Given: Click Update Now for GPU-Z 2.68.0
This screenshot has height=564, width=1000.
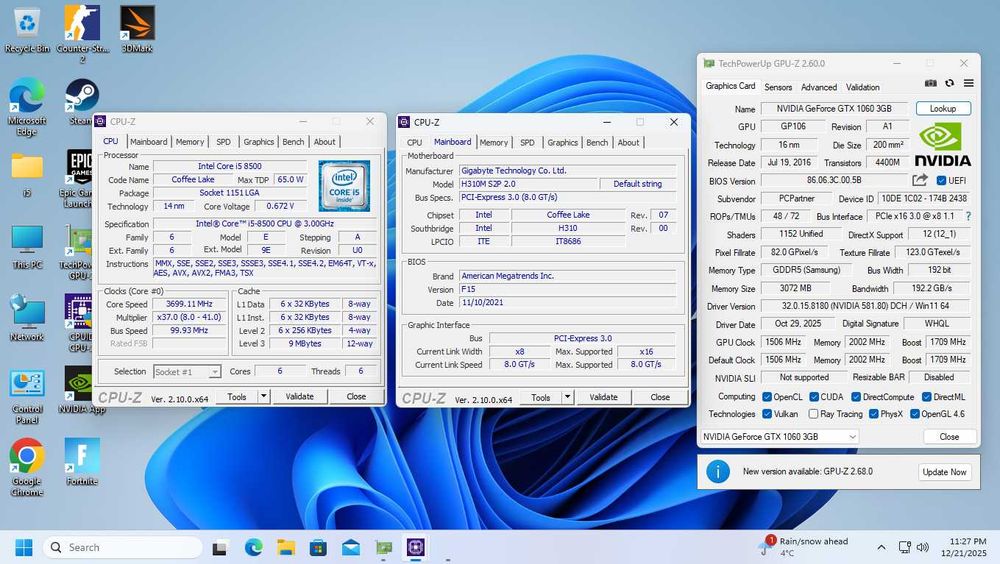Looking at the screenshot, I should [x=944, y=472].
